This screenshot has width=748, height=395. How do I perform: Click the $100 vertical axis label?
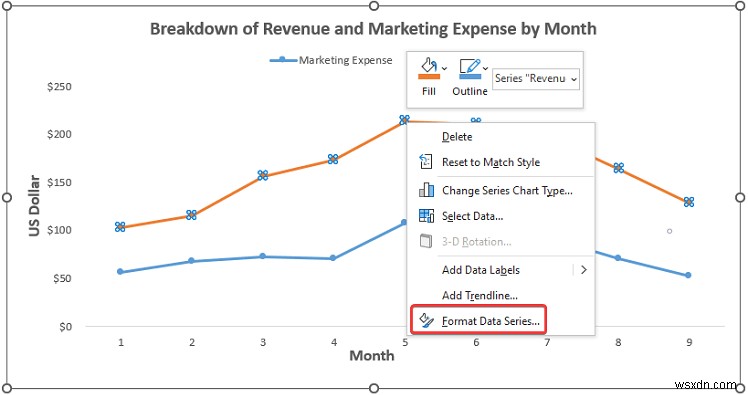tap(59, 230)
